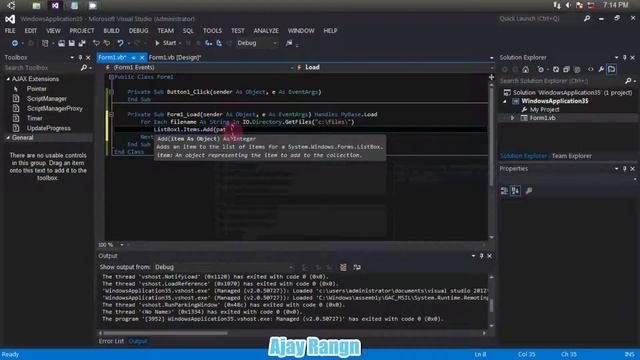
Task: Select the ScriptManager toolbox item
Action: pos(48,99)
